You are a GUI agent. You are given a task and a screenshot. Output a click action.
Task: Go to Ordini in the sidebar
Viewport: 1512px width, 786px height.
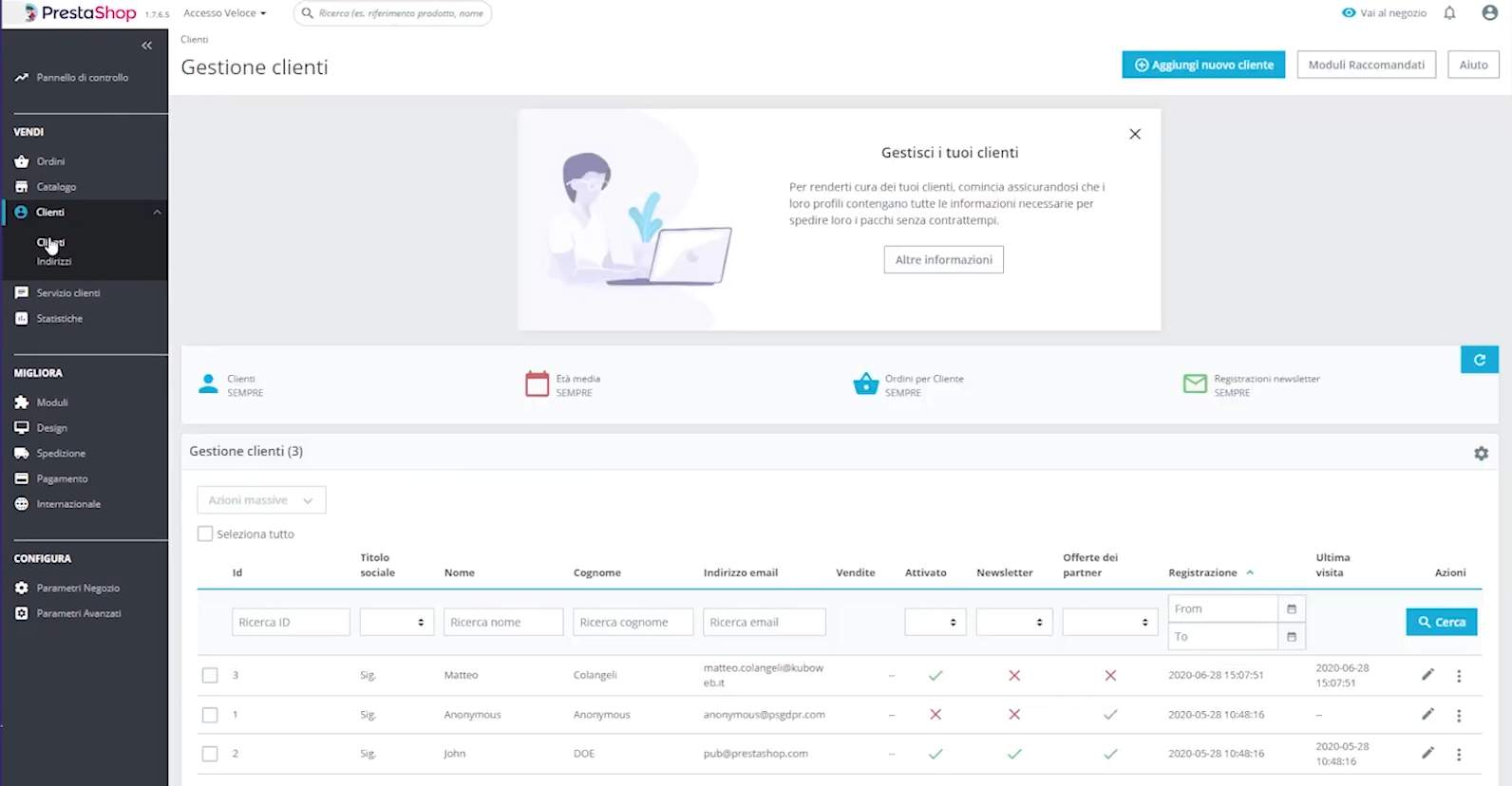(x=50, y=161)
